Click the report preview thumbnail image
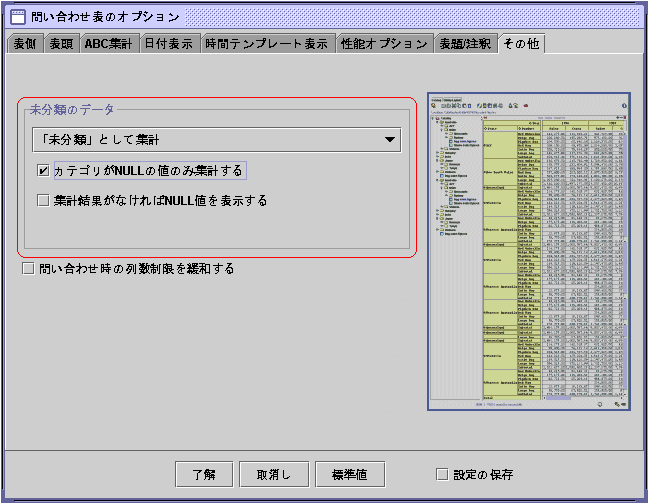 pyautogui.click(x=528, y=251)
